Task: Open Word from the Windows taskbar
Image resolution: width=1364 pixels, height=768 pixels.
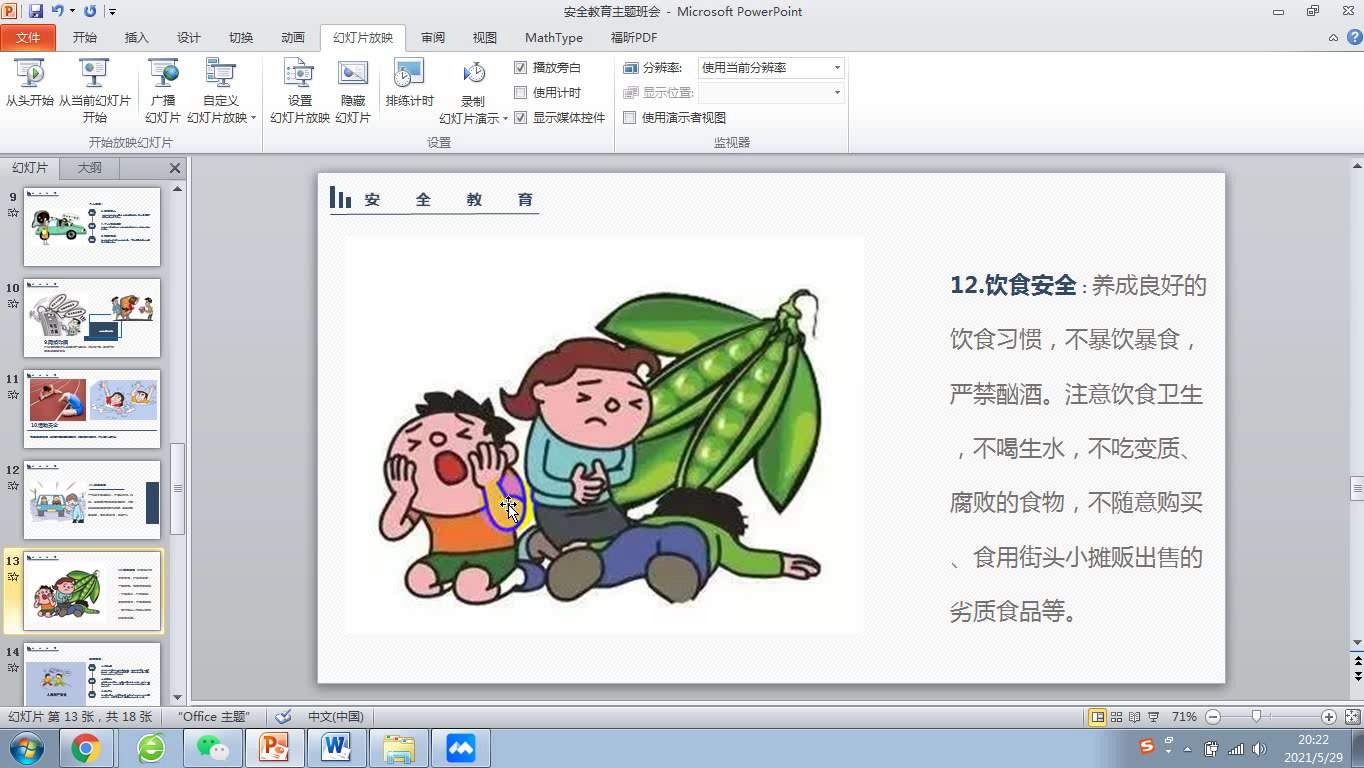Action: tap(336, 747)
